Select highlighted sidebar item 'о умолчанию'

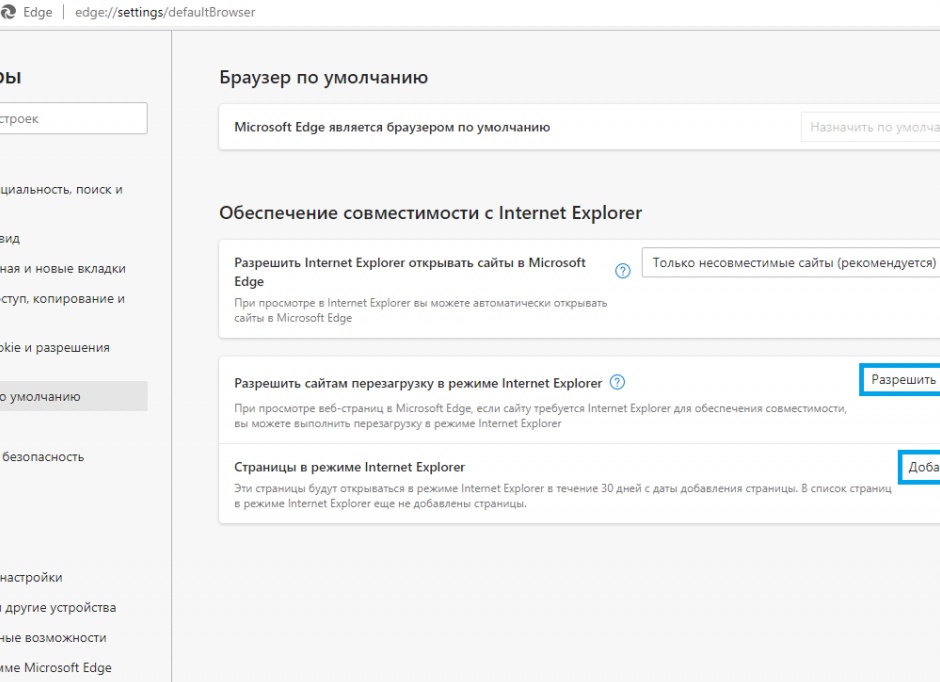pos(73,396)
